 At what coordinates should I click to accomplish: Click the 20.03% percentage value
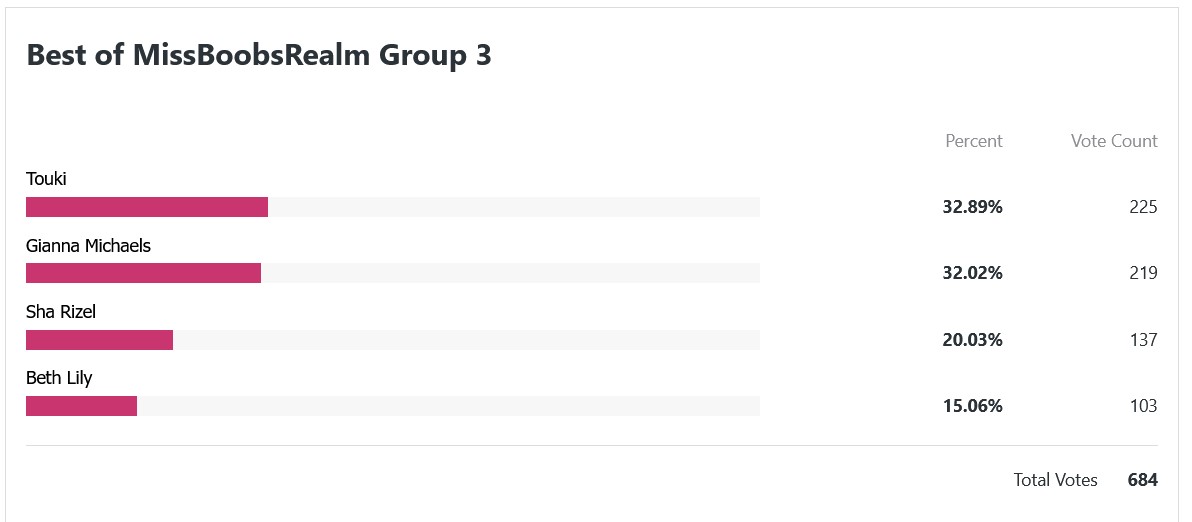[x=972, y=340]
